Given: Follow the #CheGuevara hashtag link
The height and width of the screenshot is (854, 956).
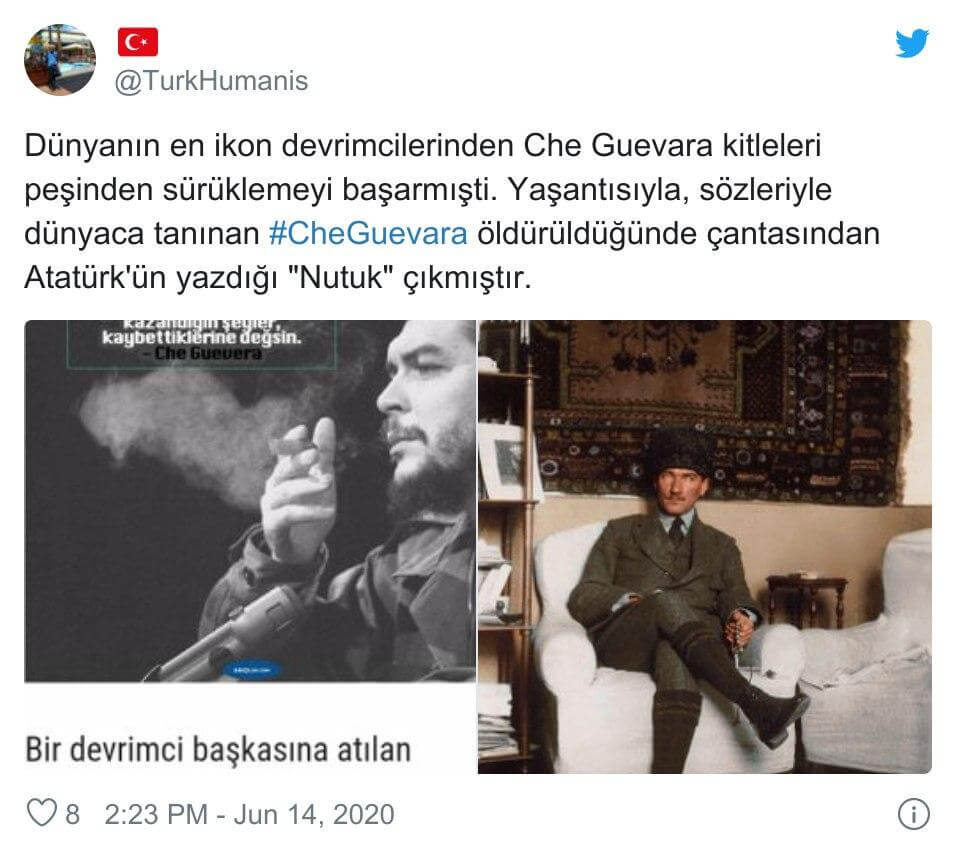Looking at the screenshot, I should tap(368, 234).
